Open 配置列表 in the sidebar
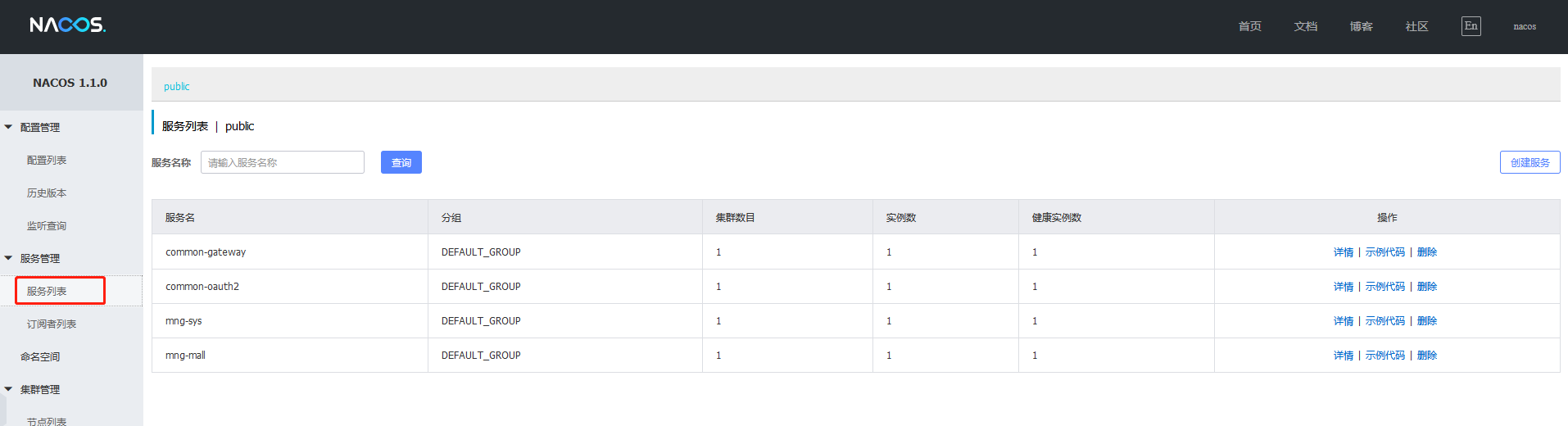This screenshot has height=426, width=1568. tap(47, 161)
